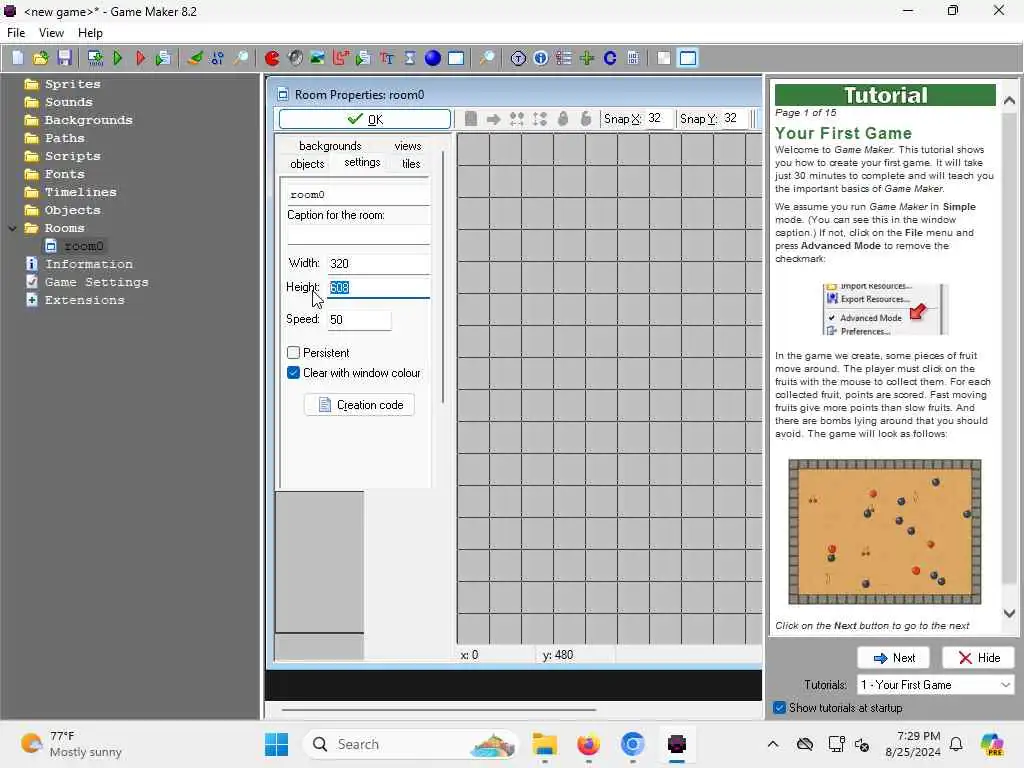Viewport: 1024px width, 768px height.
Task: Click the room editor right arrow shift icon
Action: click(494, 119)
